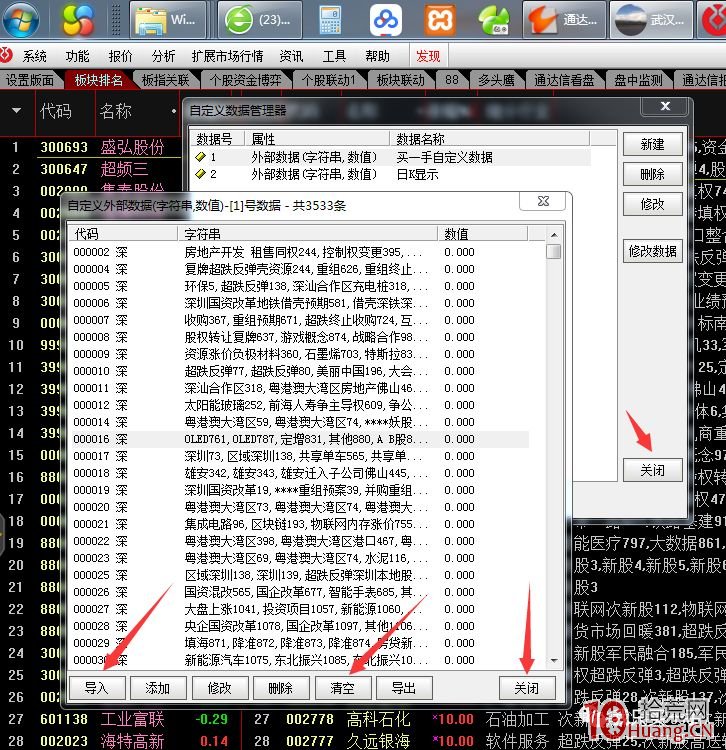Select the row with code 000002
Screen dimensions: 726x750
[x=300, y=252]
